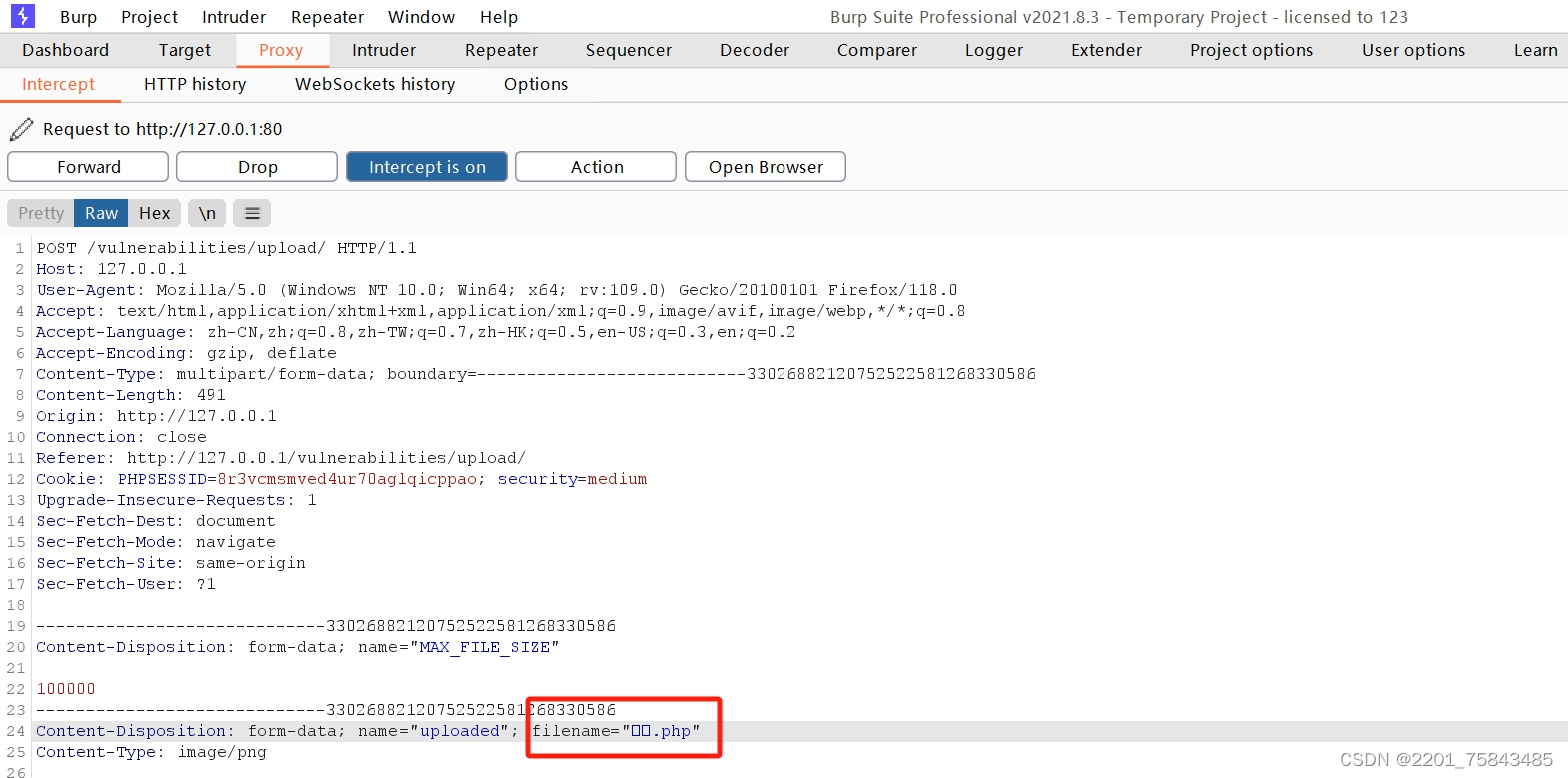Image resolution: width=1568 pixels, height=778 pixels.
Task: Open the WebSockets history sub-tab
Action: pyautogui.click(x=375, y=85)
